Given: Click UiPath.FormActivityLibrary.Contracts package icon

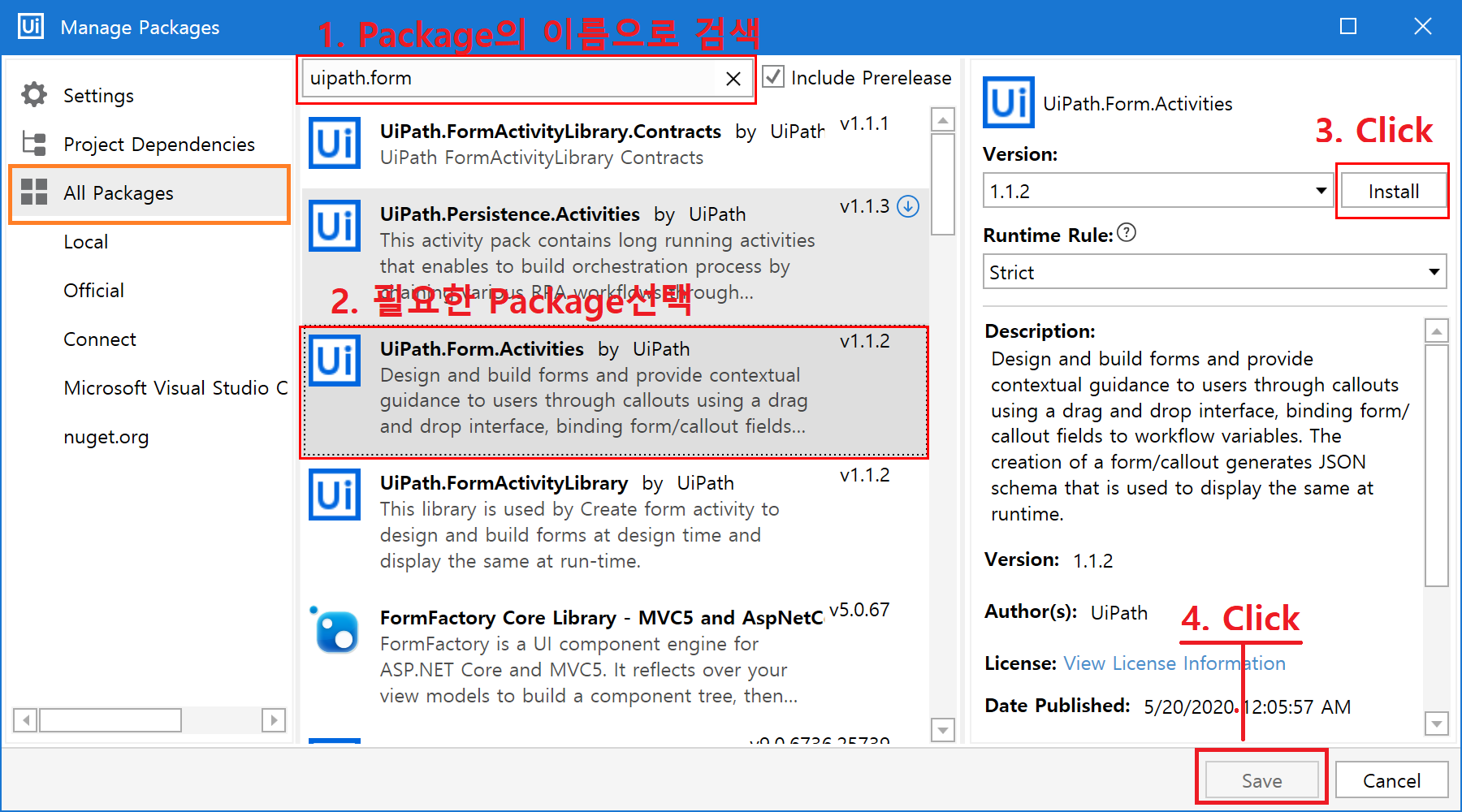Looking at the screenshot, I should coord(335,143).
